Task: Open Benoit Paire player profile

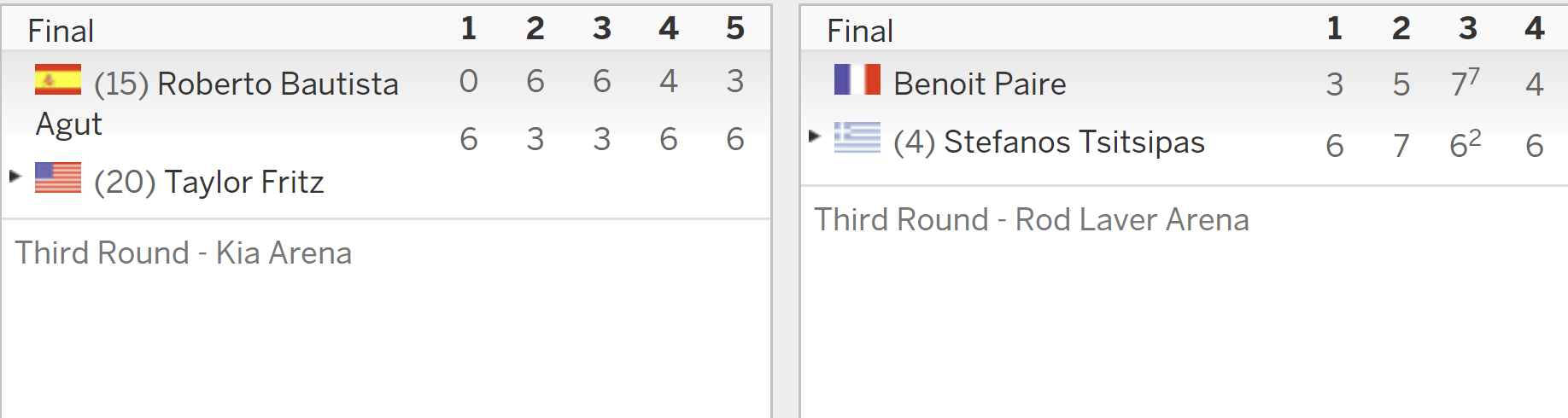Action: [980, 84]
